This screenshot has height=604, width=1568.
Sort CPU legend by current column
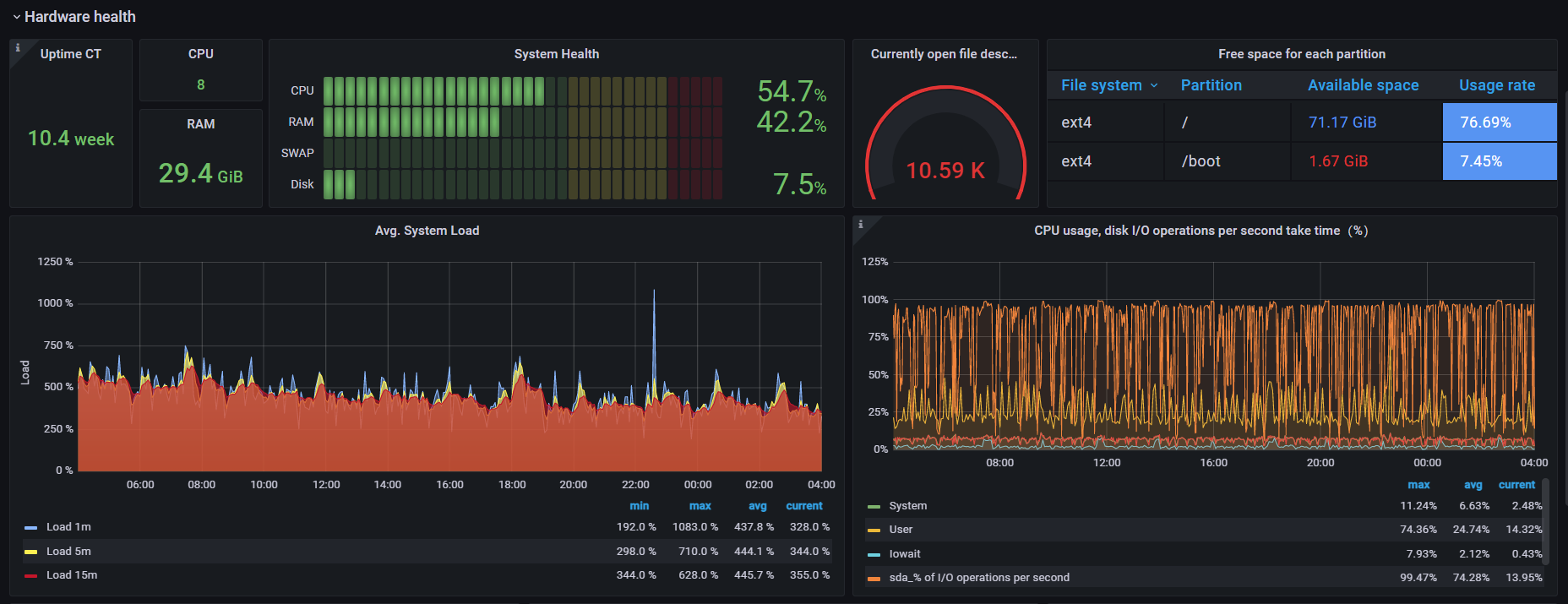1516,485
